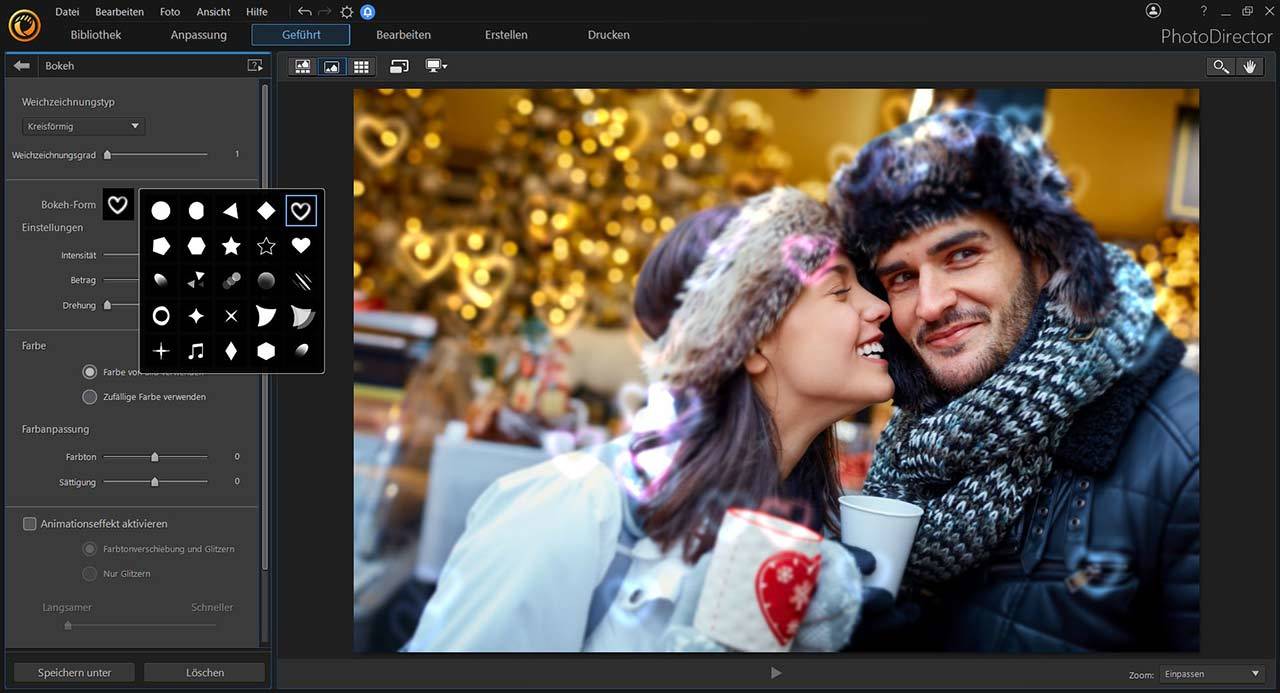Choose the ring-shaped bokeh form
Screen dimensions: 1280x693
pos(161,316)
